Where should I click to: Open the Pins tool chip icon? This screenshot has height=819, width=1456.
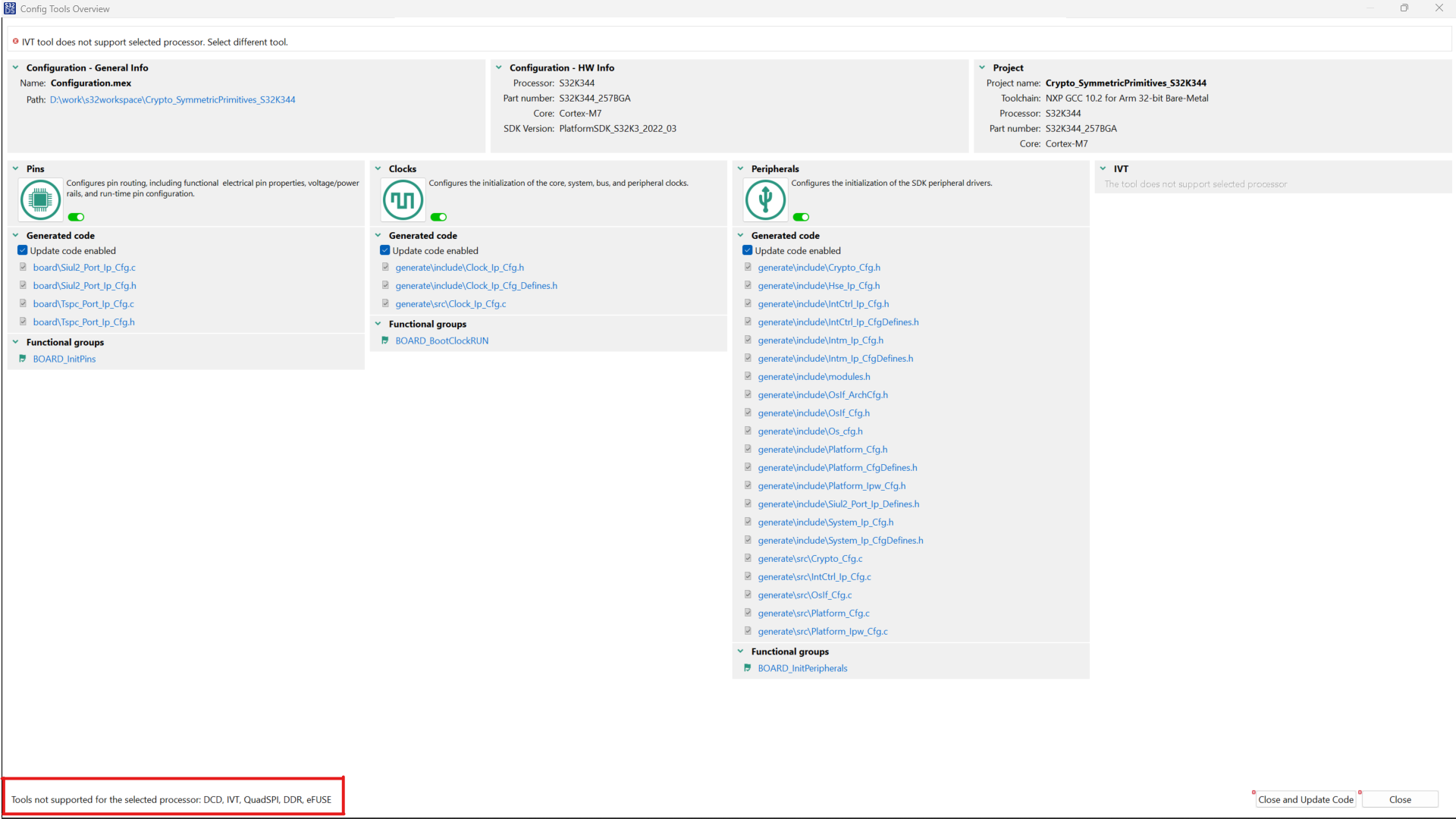point(40,200)
